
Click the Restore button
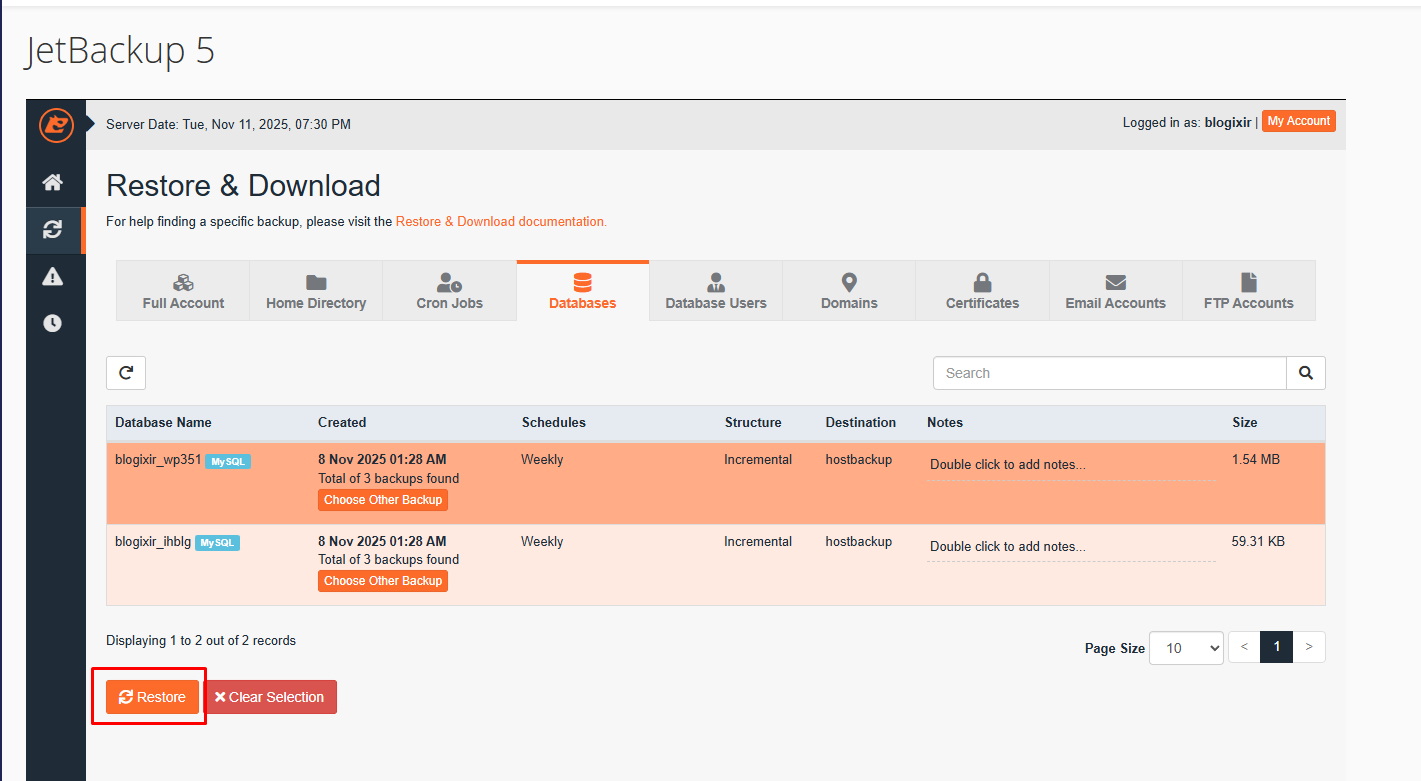(152, 697)
